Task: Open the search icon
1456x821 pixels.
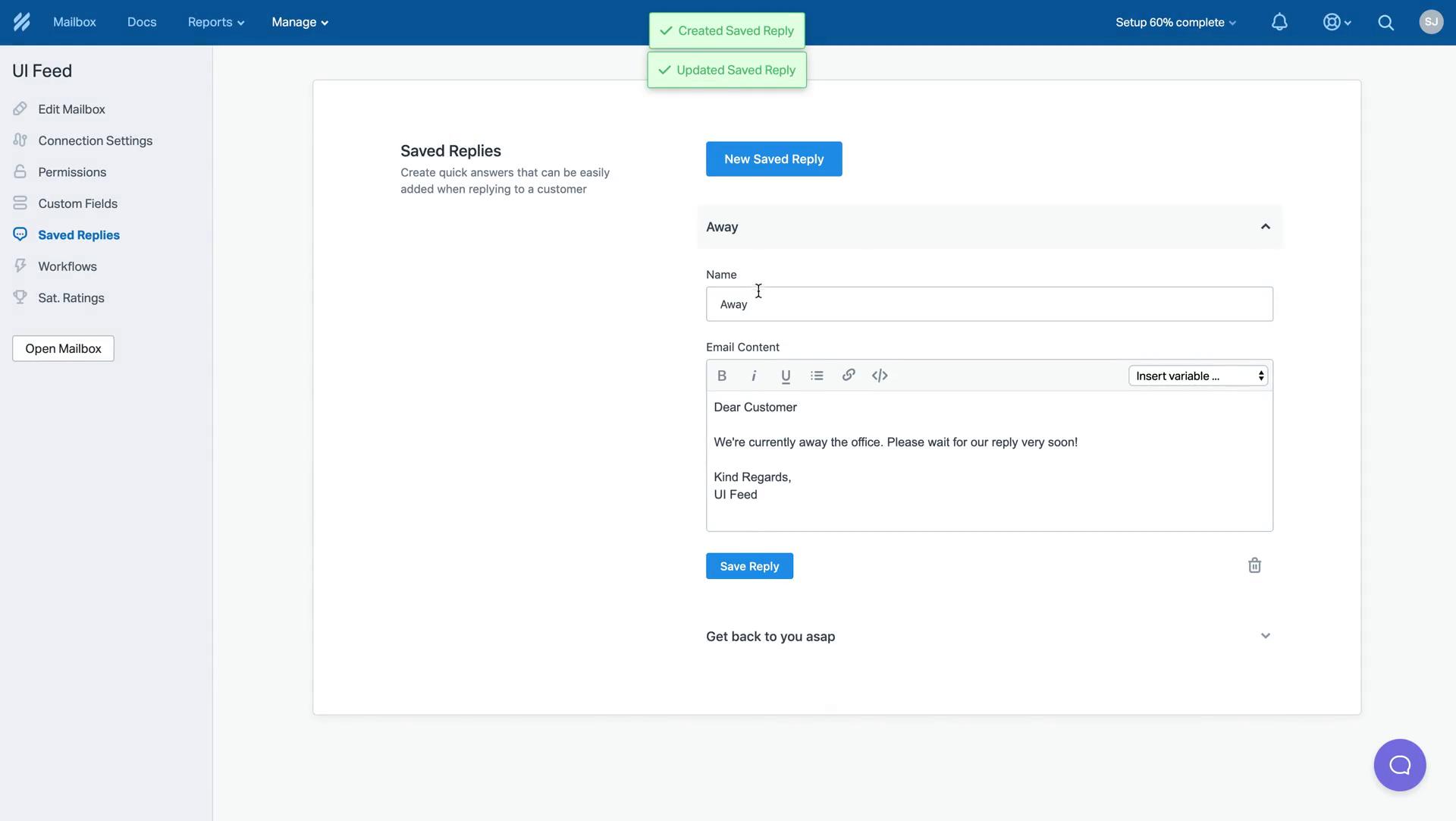Action: pos(1386,22)
